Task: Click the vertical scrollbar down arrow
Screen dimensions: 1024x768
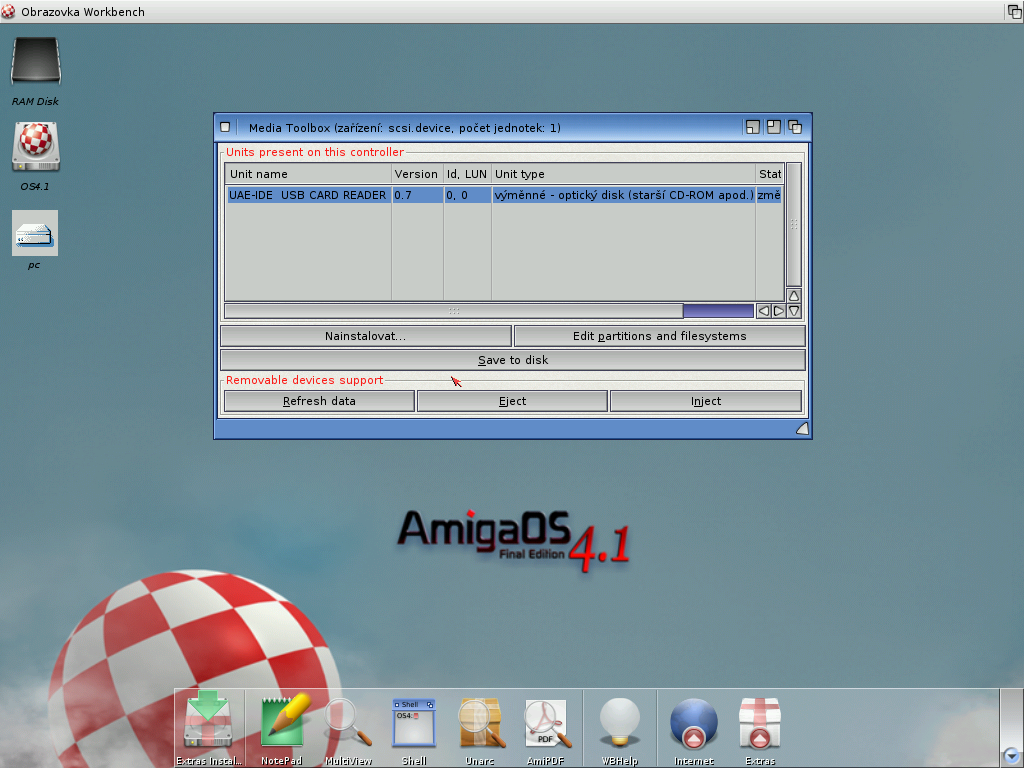Action: [794, 311]
